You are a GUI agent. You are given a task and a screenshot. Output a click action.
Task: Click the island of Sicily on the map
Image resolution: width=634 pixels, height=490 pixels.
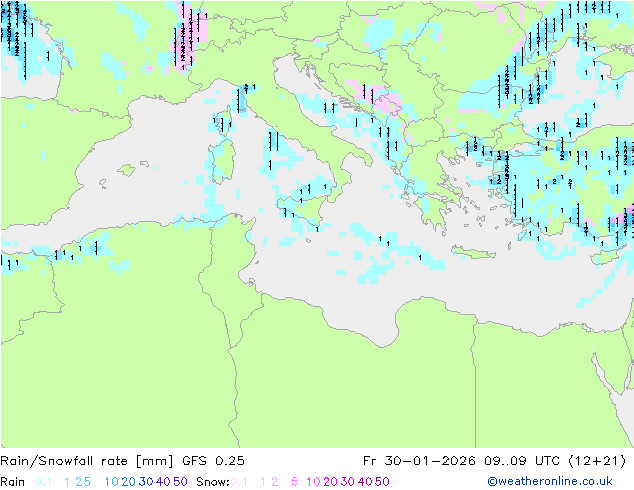(x=305, y=209)
